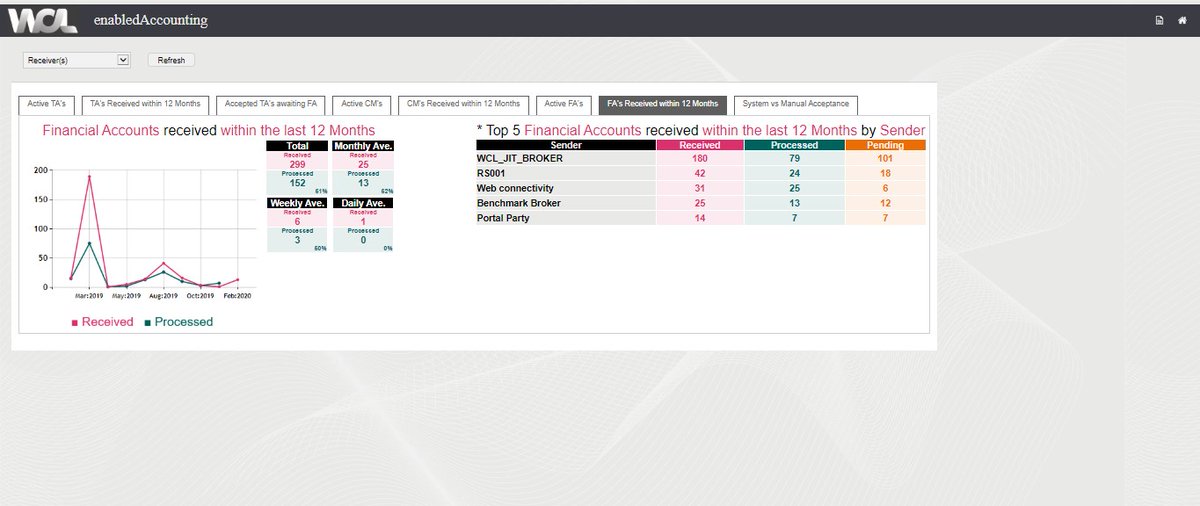Click the Received column header in table
The image size is (1200, 506).
click(700, 145)
